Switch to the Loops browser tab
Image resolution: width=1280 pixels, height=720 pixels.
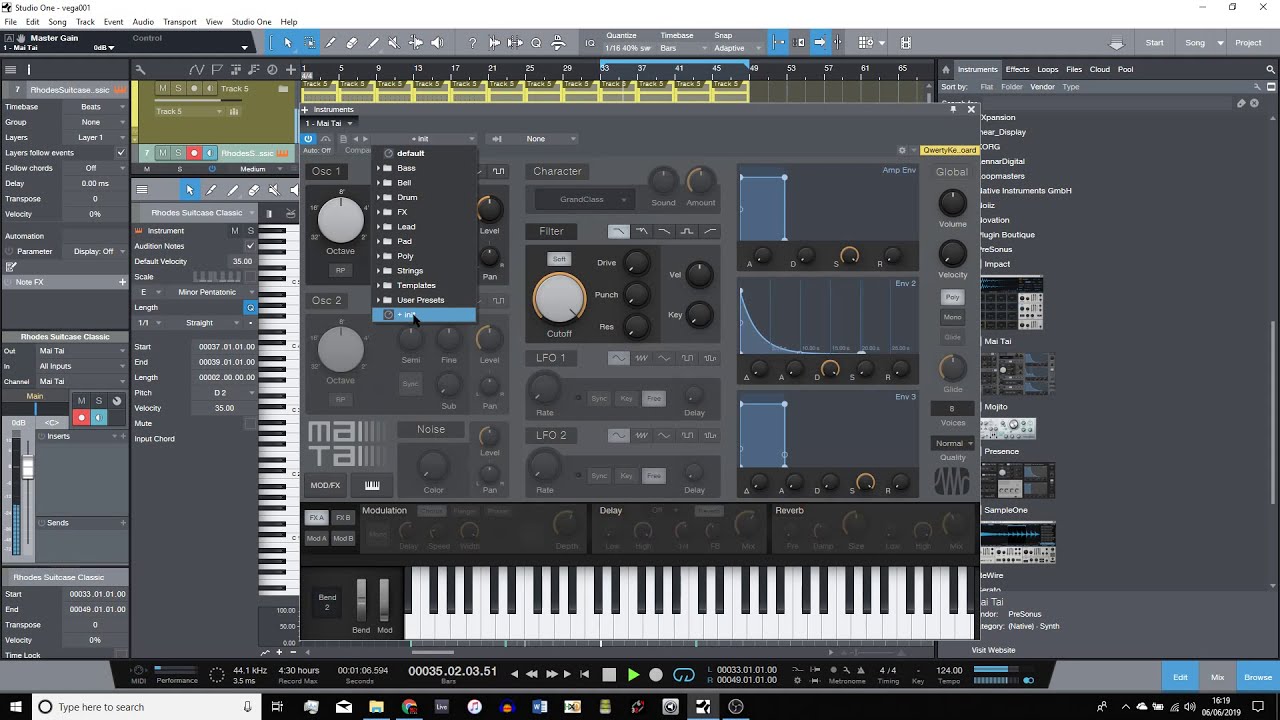(x=1047, y=69)
